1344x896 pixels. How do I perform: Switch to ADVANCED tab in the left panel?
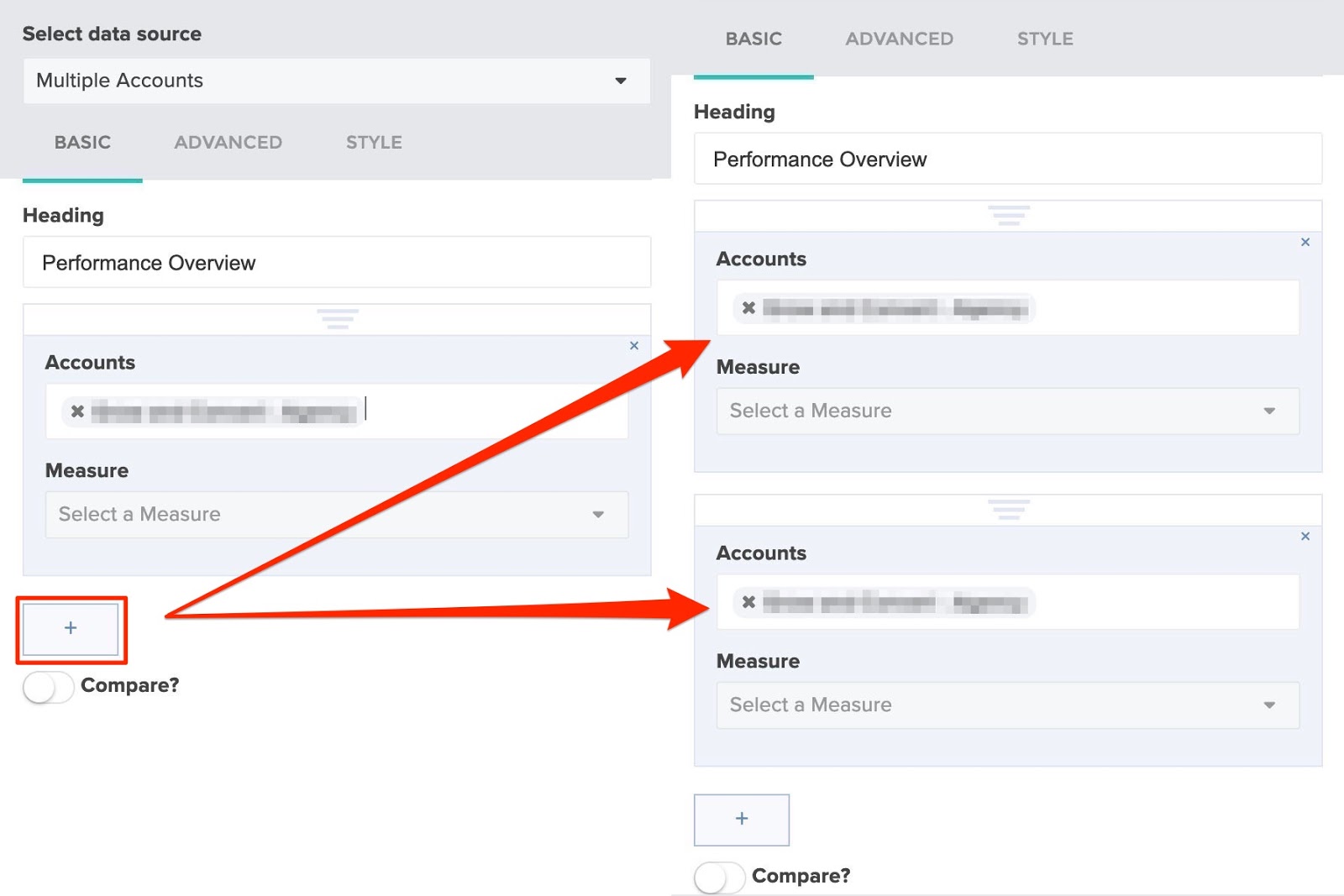(228, 143)
